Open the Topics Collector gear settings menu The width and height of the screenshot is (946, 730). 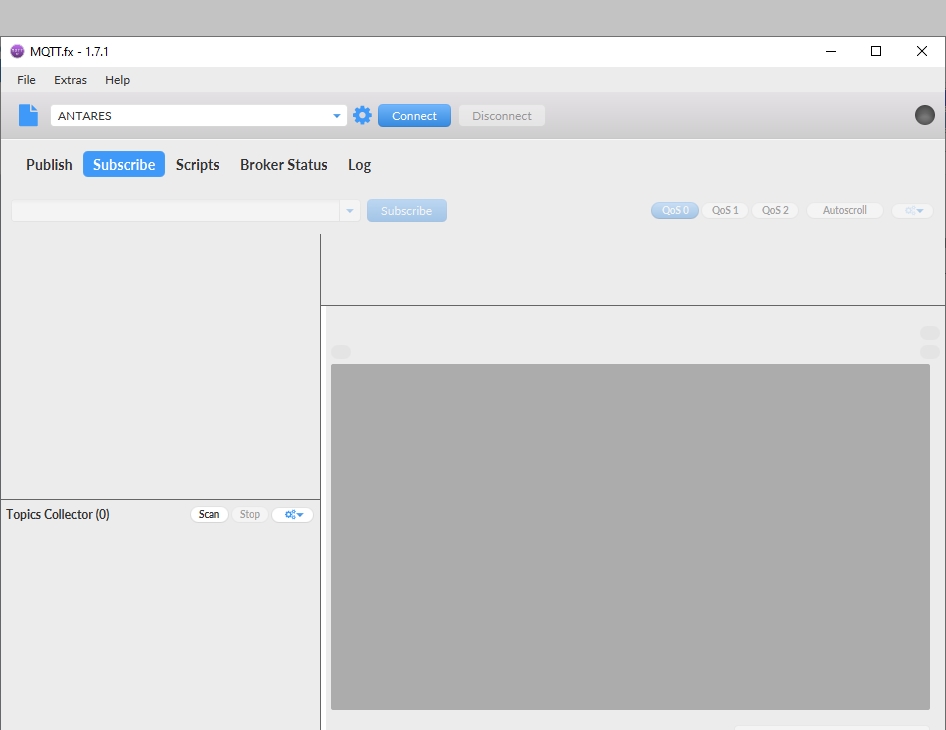click(x=292, y=515)
